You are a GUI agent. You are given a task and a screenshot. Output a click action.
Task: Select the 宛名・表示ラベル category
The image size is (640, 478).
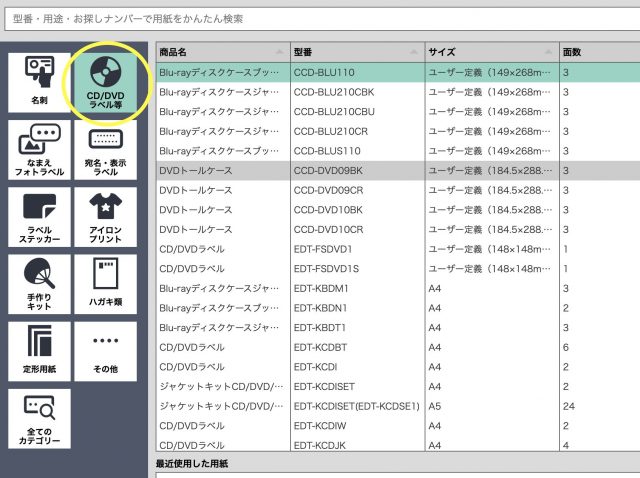click(x=105, y=151)
